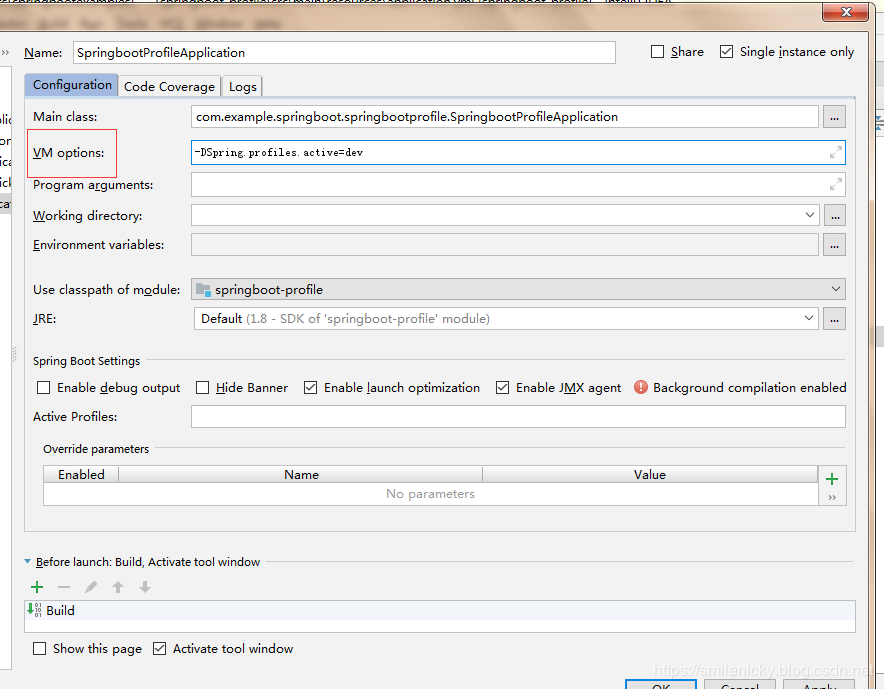Select the Build task in Before launch list
Viewport: 884px width, 689px height.
tap(440, 611)
